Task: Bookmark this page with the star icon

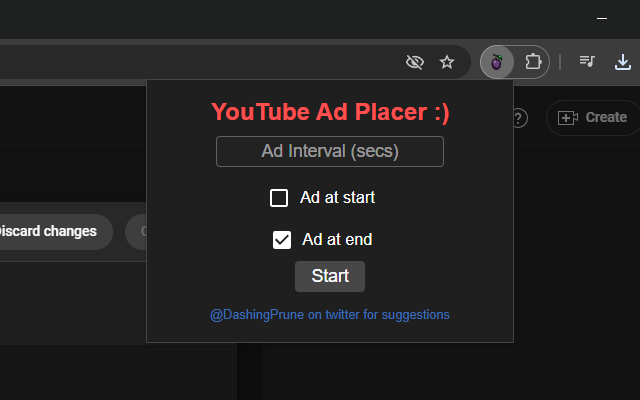Action: [447, 62]
